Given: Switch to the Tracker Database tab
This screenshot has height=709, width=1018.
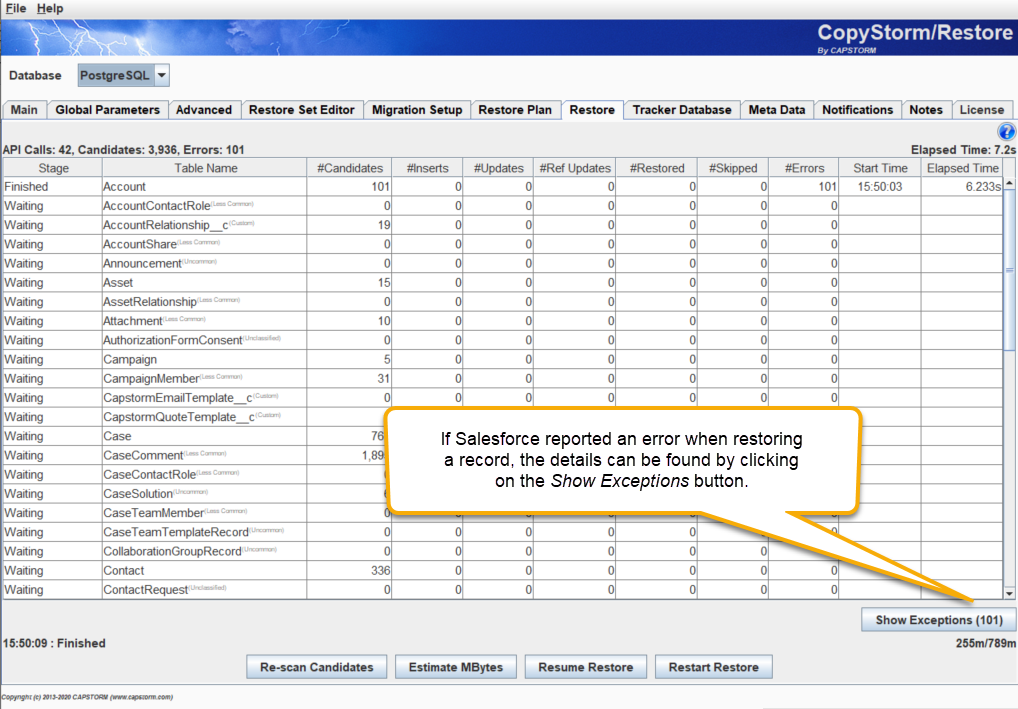Looking at the screenshot, I should [681, 110].
